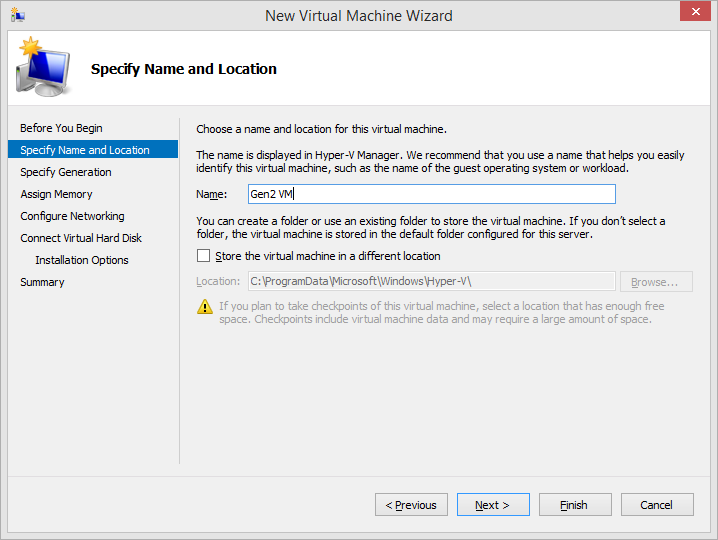Cancel the wizard
Screen dimensions: 718x540
[x=657, y=505]
